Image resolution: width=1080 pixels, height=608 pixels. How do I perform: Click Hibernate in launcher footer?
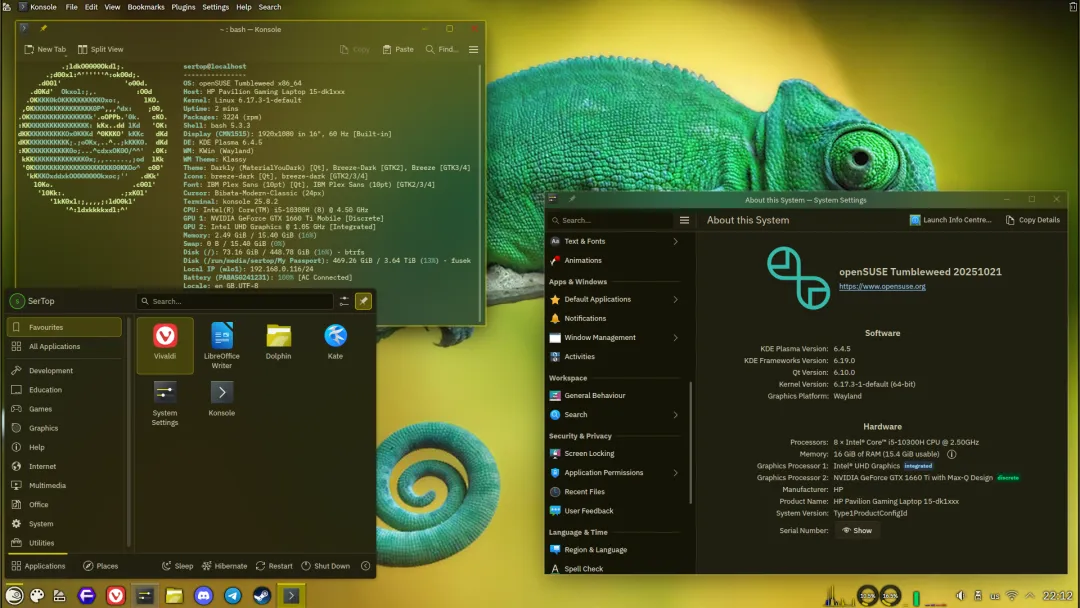225,566
